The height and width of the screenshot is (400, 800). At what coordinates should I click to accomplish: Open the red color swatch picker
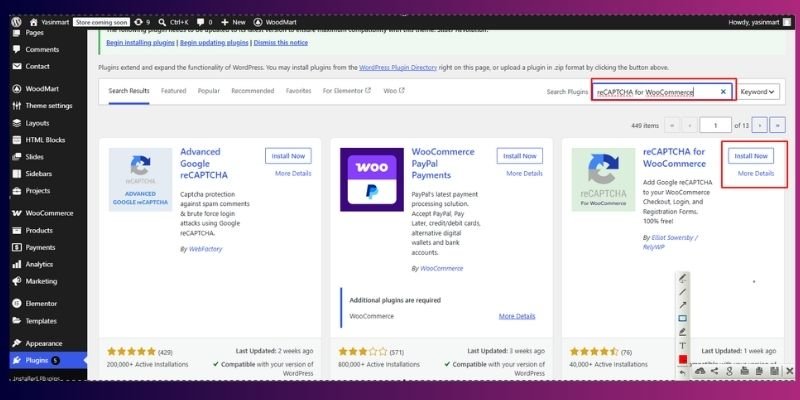tap(683, 360)
